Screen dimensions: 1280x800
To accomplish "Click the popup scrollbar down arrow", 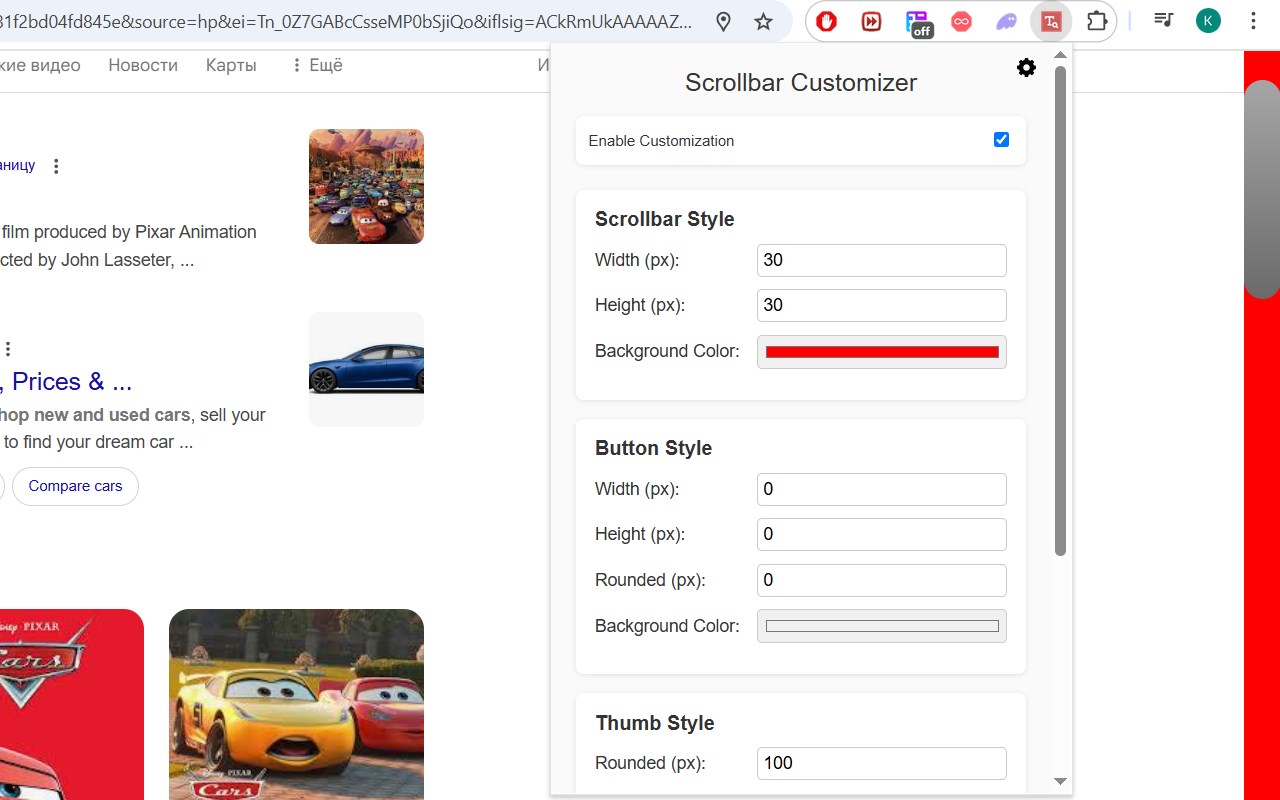I will tap(1061, 781).
